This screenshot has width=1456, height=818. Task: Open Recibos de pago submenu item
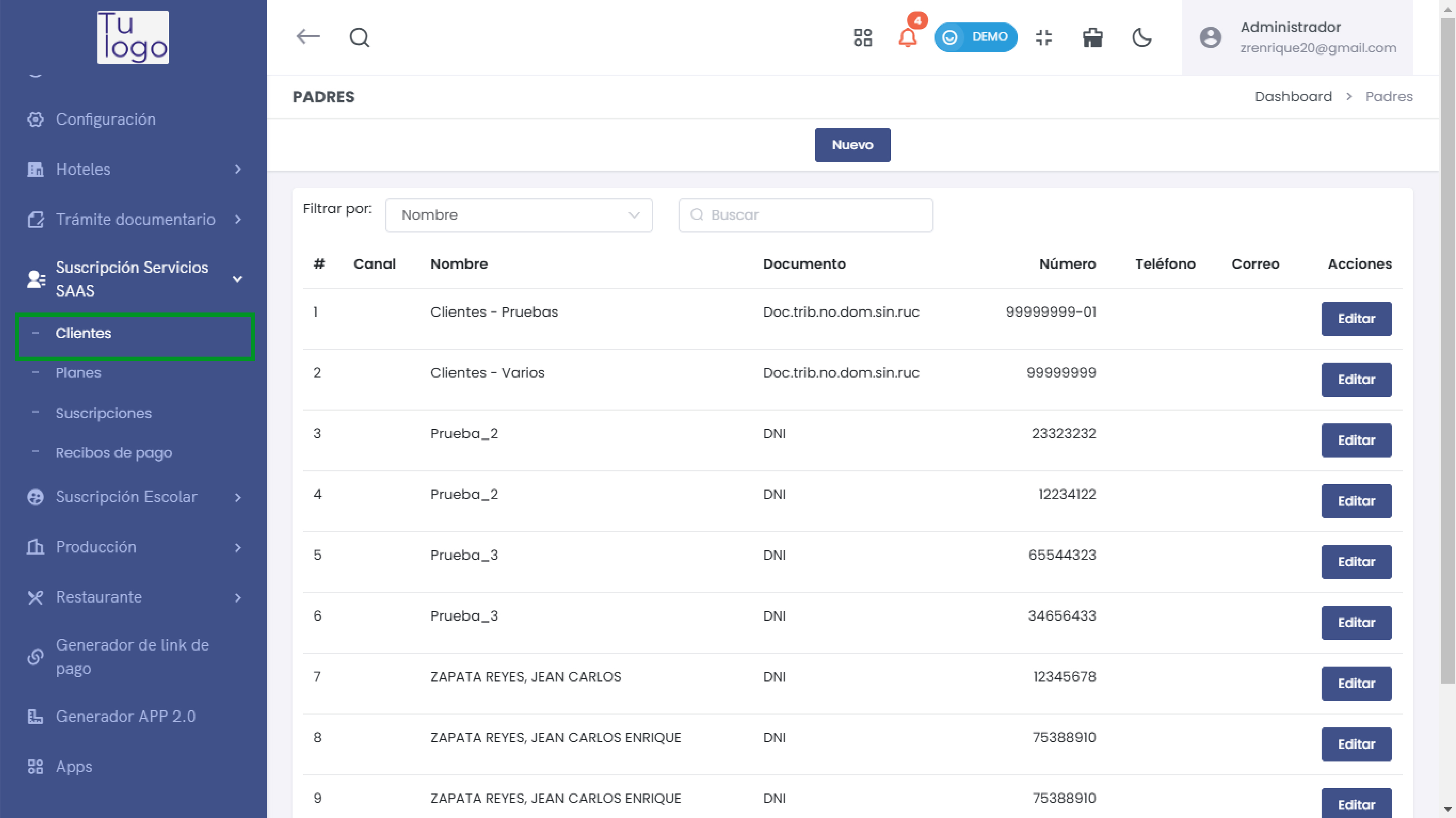click(x=114, y=453)
